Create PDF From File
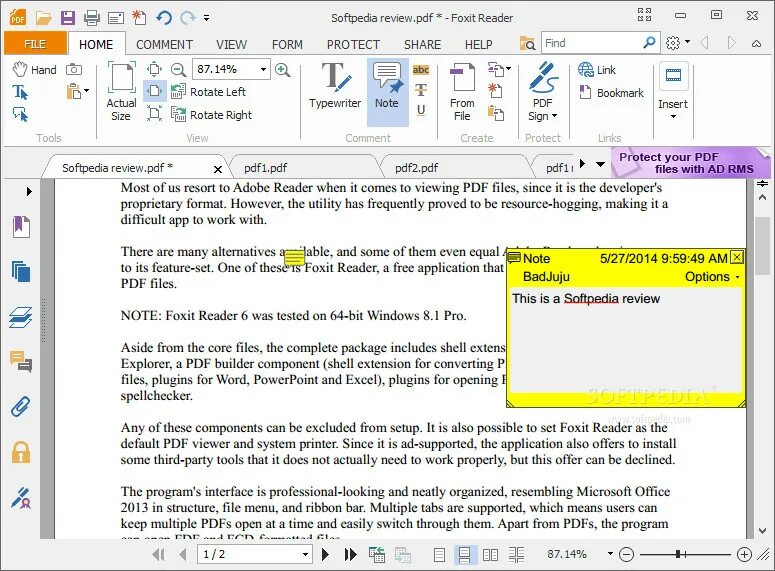Image resolution: width=775 pixels, height=571 pixels. (462, 92)
